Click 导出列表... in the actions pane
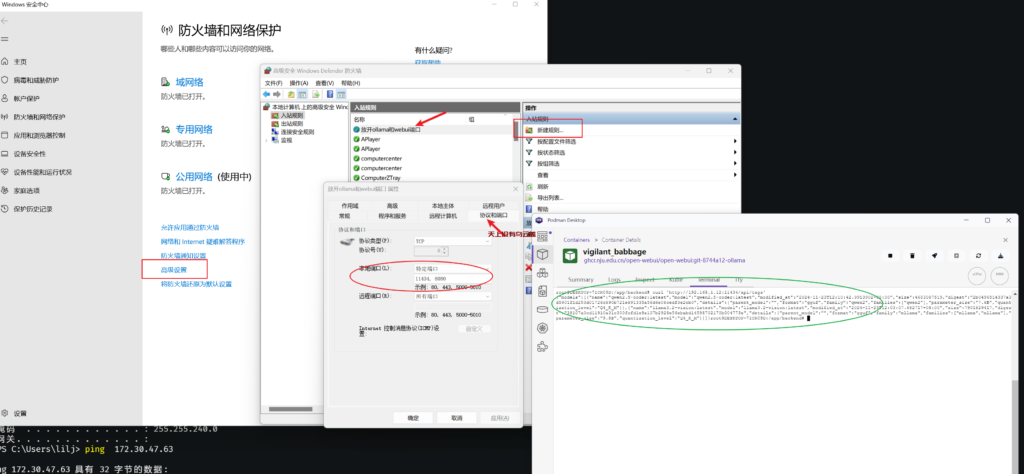1024x474 pixels. click(x=551, y=197)
